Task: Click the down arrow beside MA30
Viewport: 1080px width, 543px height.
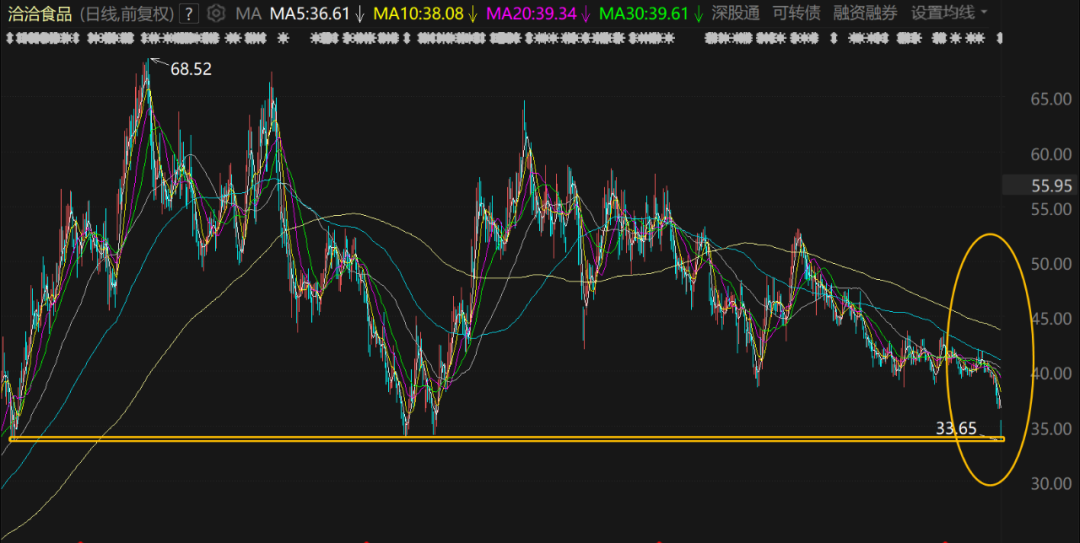Action: click(699, 14)
